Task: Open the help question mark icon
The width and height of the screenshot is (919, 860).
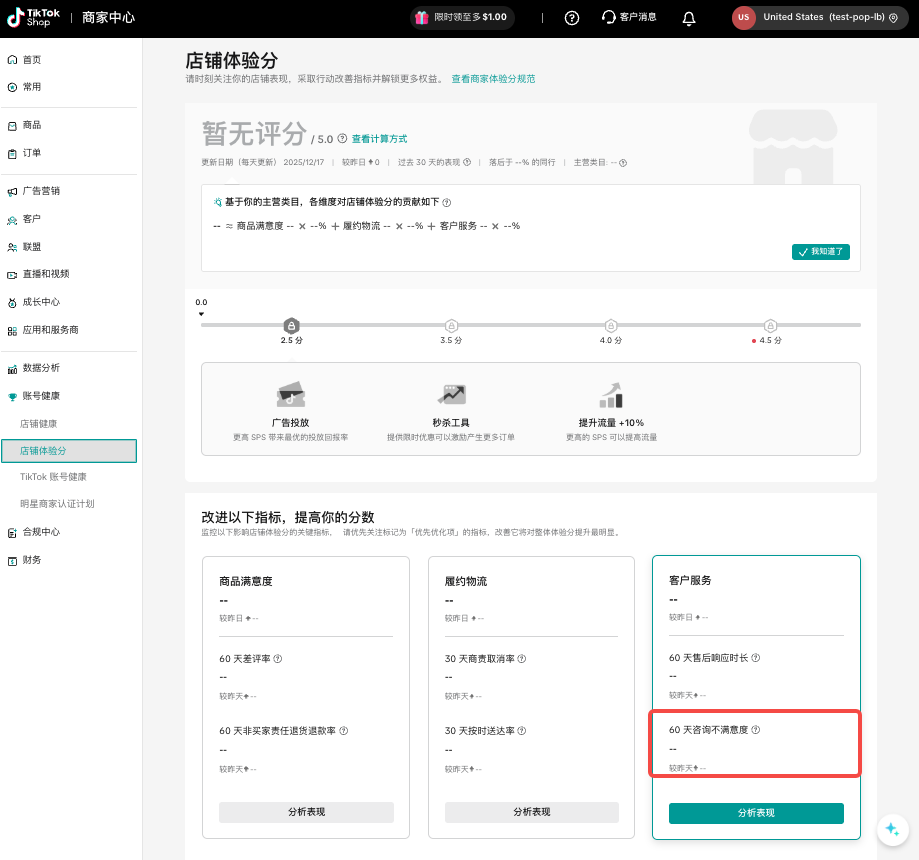Action: point(572,18)
